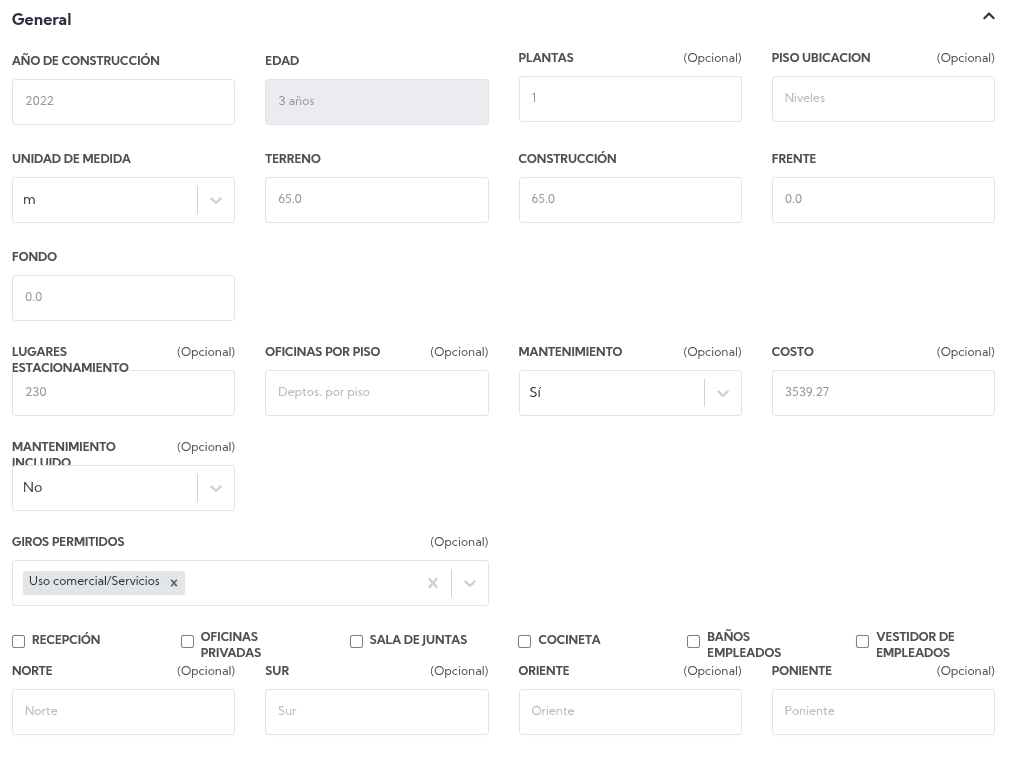Click the Costo input field
Viewport: 1015px width, 764px height.
882,393
